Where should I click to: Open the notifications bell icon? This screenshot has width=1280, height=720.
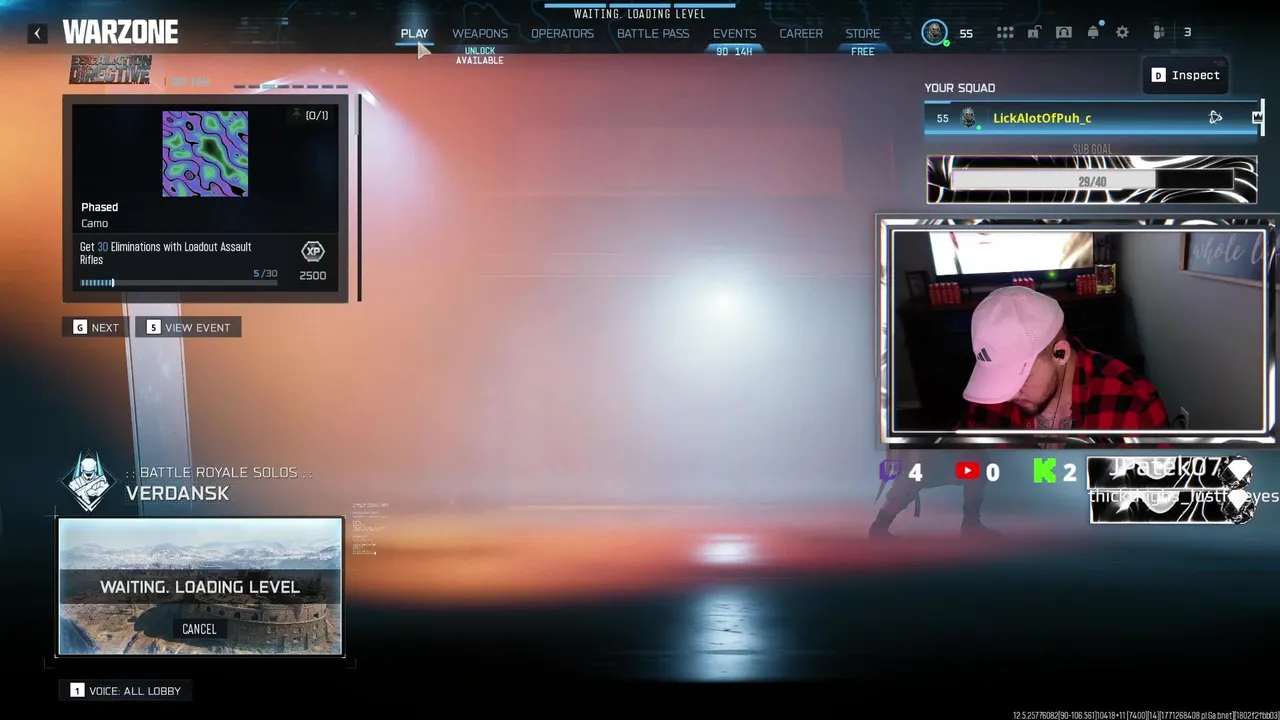tap(1093, 32)
